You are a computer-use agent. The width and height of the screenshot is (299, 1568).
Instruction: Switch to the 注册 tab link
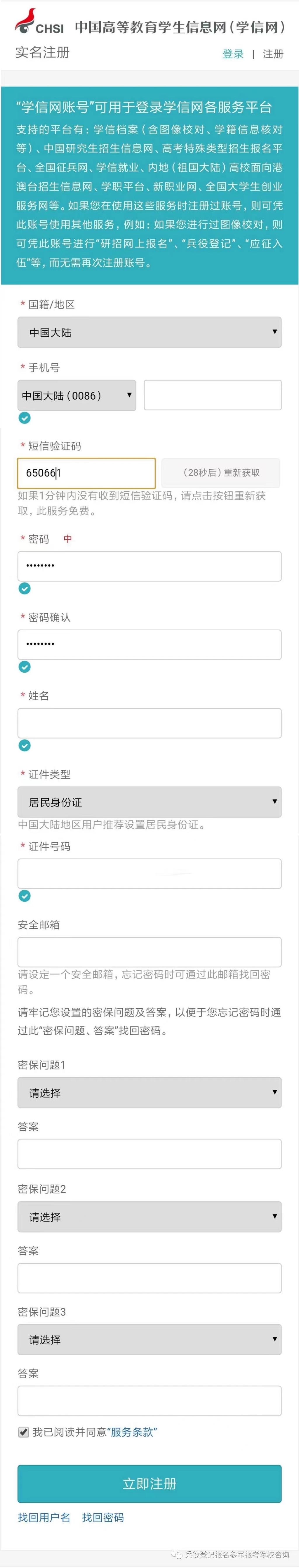click(x=273, y=54)
